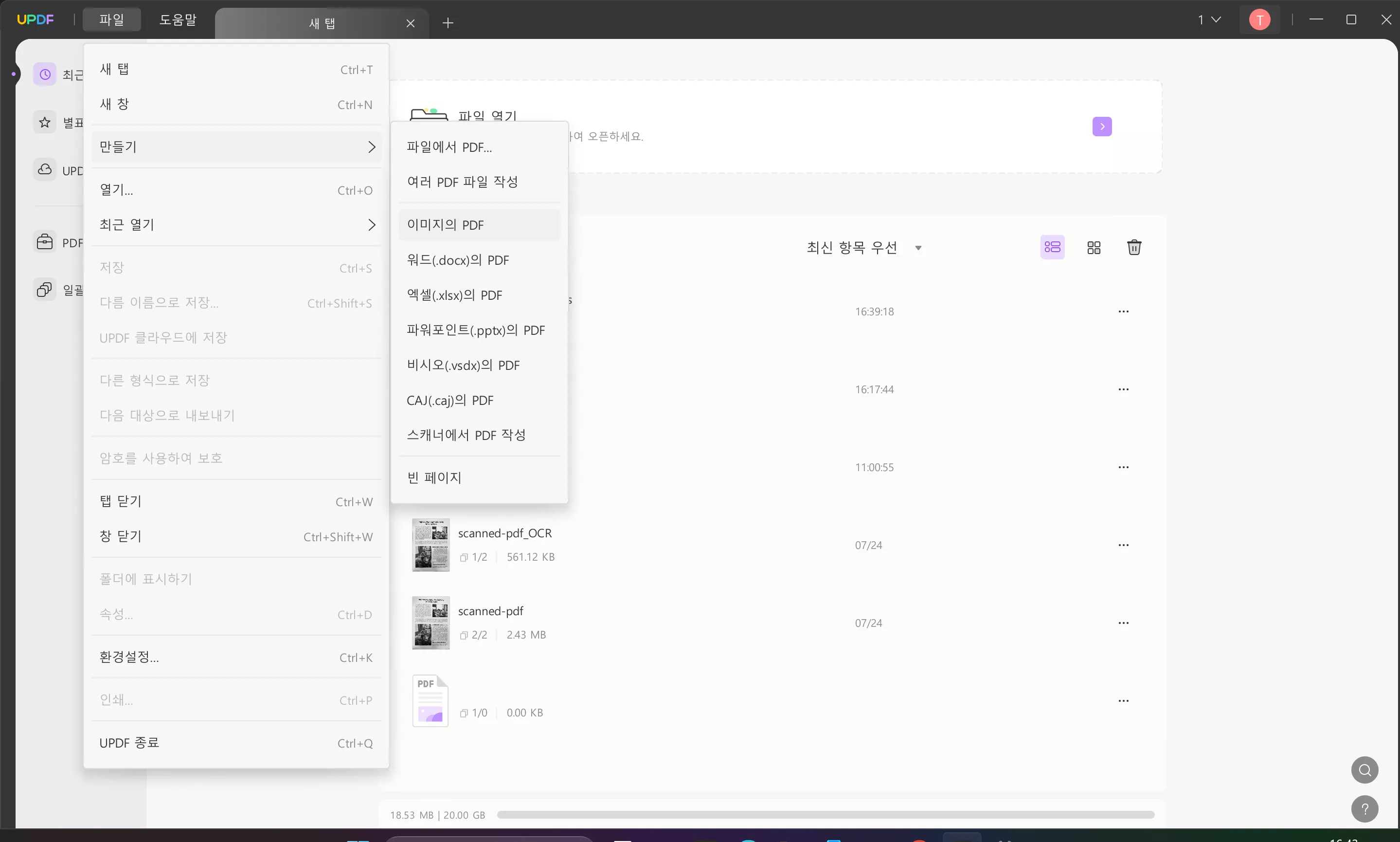Open the user avatar T profile

click(1259, 20)
